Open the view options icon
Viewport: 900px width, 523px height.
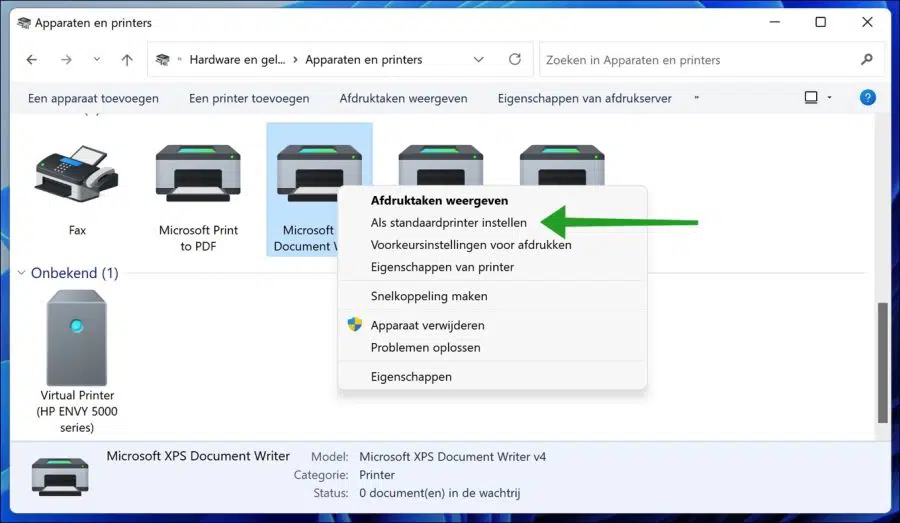point(811,98)
